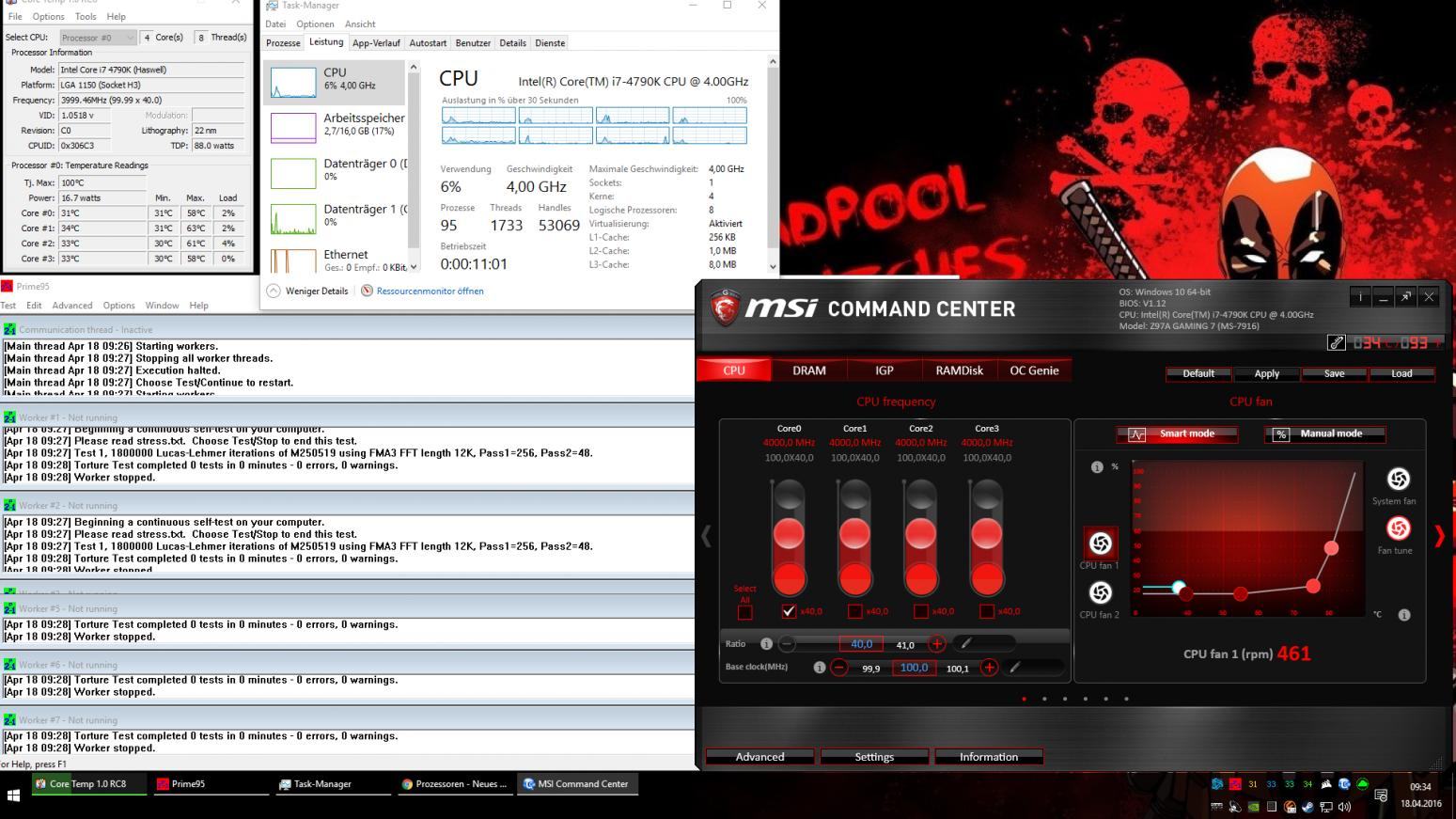Go to next page with right red arrow
This screenshot has width=1456, height=819.
pos(1439,536)
